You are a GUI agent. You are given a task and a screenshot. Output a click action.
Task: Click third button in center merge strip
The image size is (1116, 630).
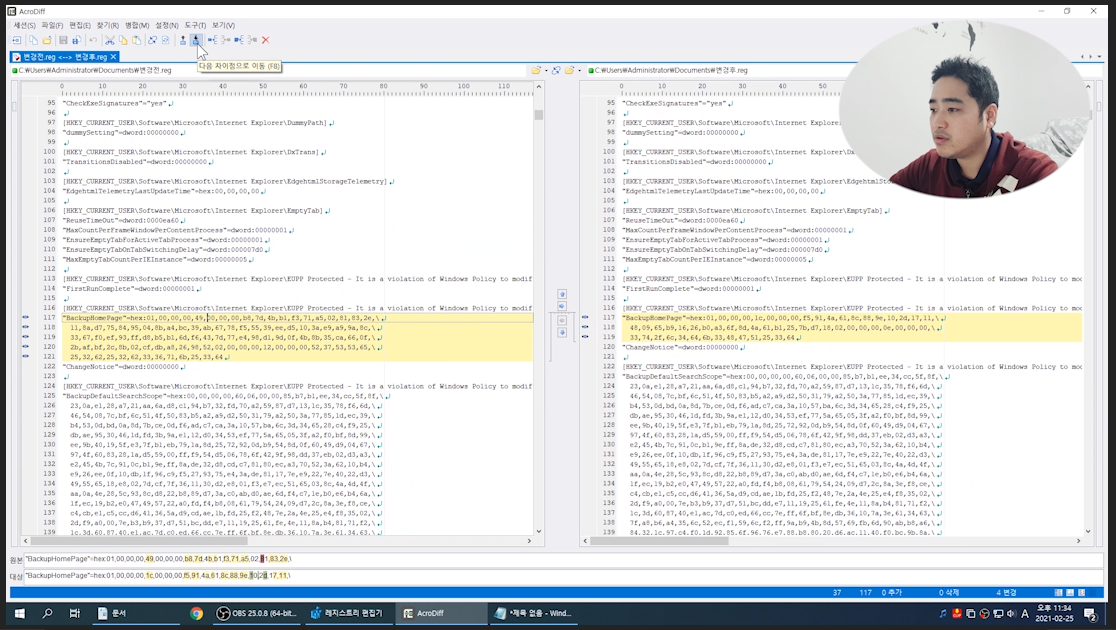(x=562, y=320)
